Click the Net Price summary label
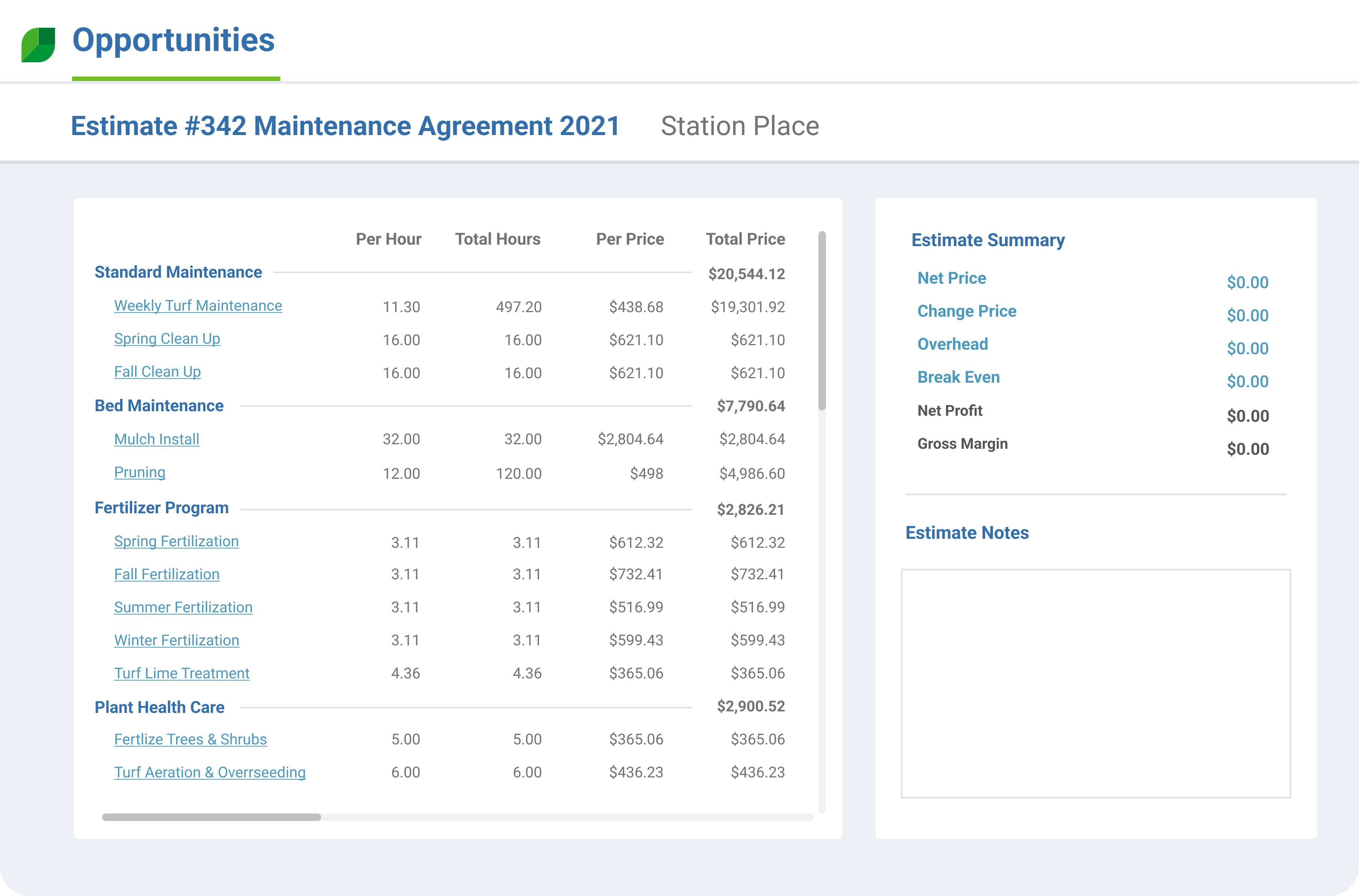The width and height of the screenshot is (1359, 896). (951, 278)
